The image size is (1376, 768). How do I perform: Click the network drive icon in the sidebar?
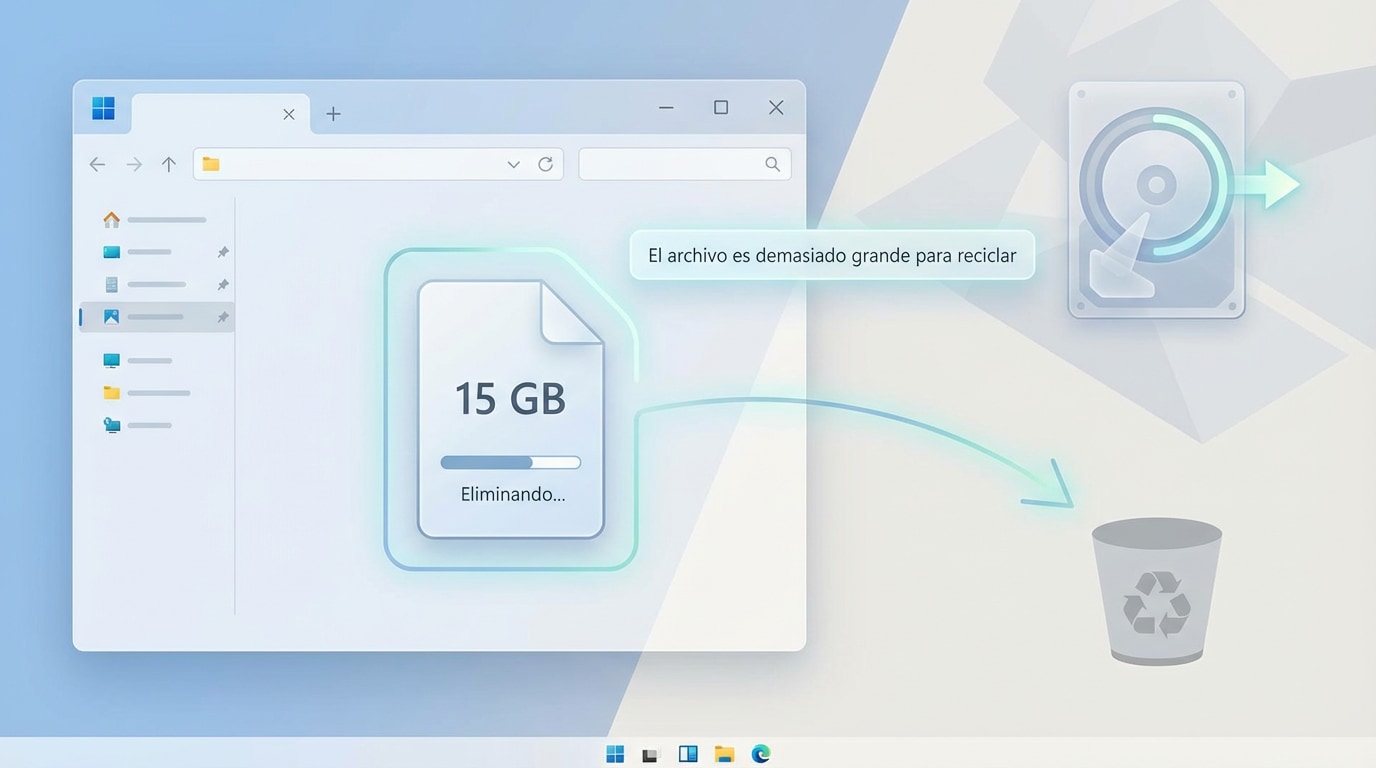pyautogui.click(x=112, y=425)
